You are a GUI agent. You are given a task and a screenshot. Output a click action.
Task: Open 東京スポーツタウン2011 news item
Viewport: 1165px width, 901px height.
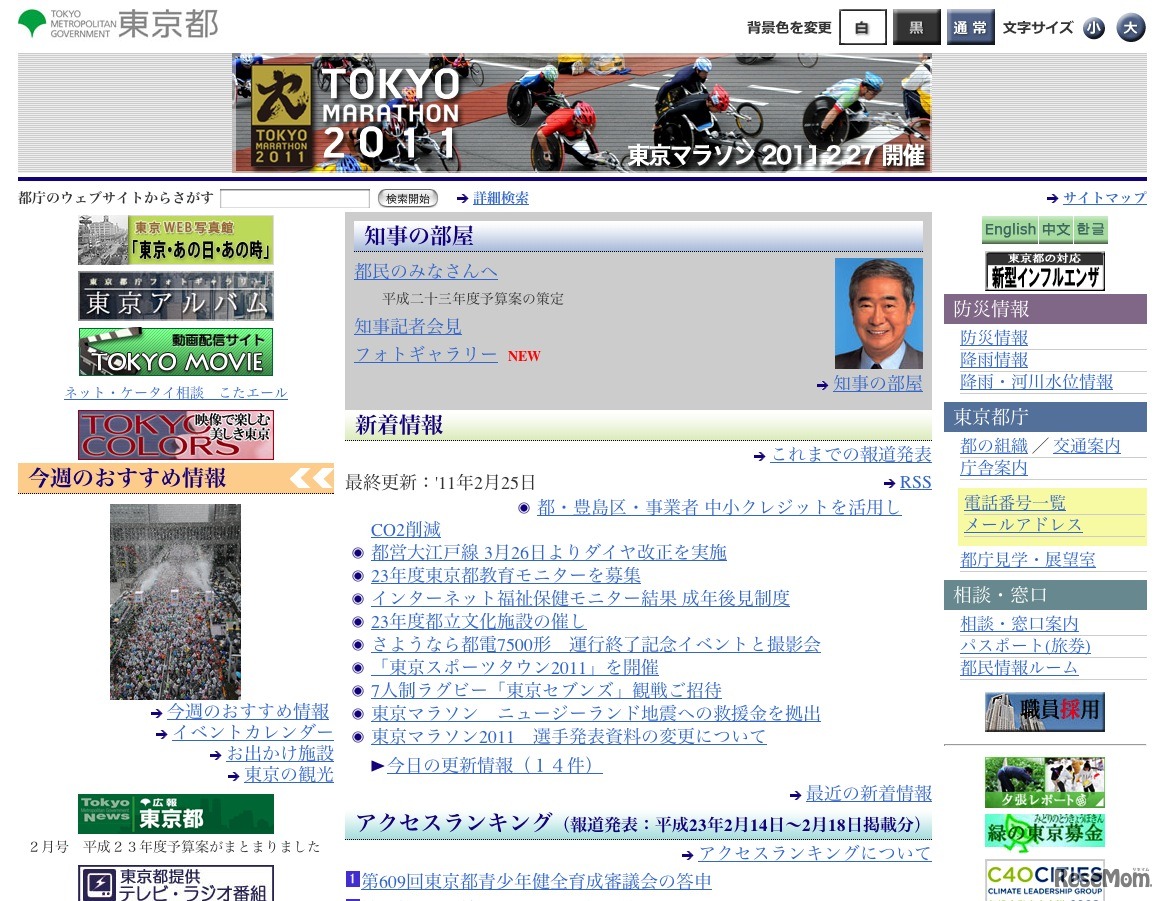point(515,667)
